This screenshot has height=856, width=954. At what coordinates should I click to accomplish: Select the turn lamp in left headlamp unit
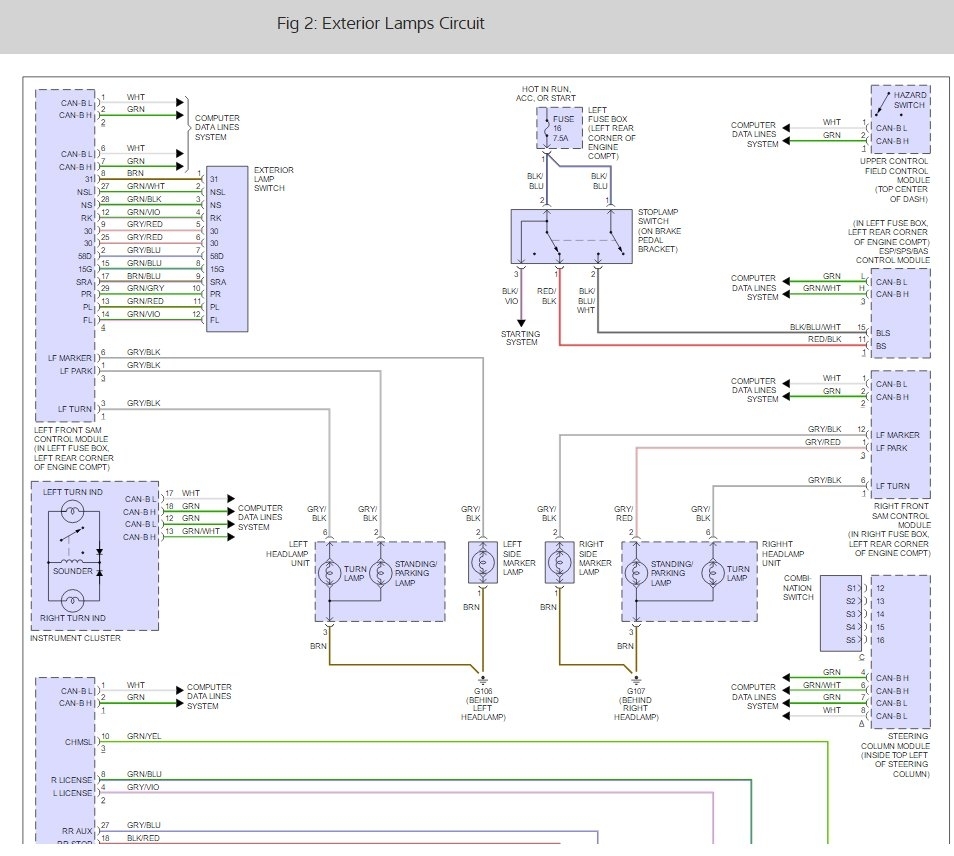click(x=329, y=573)
